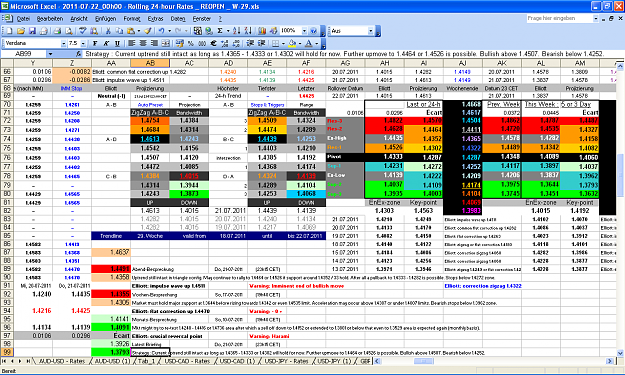Paste using the clipboard icon

(131, 31)
